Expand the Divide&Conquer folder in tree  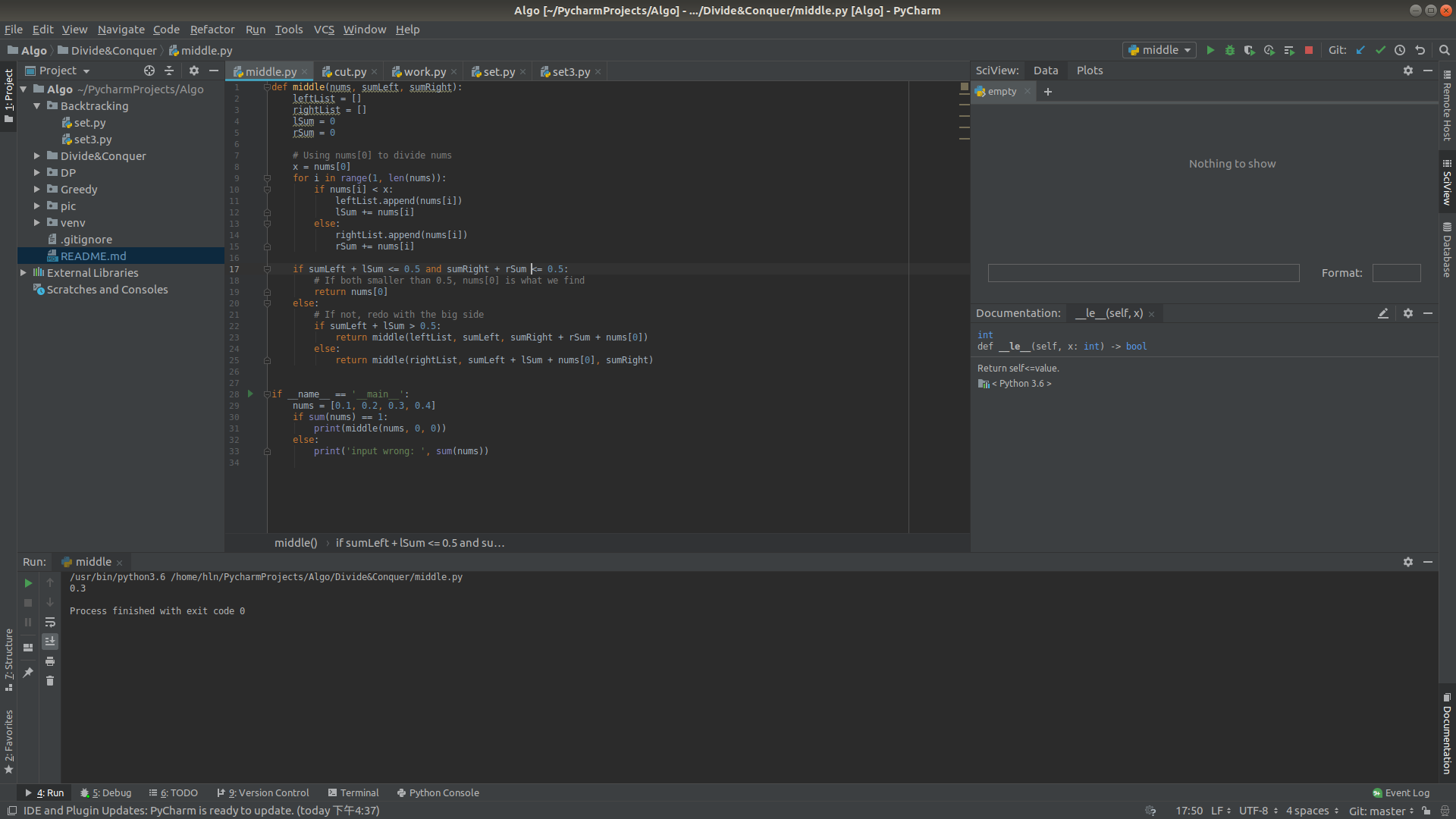point(36,156)
